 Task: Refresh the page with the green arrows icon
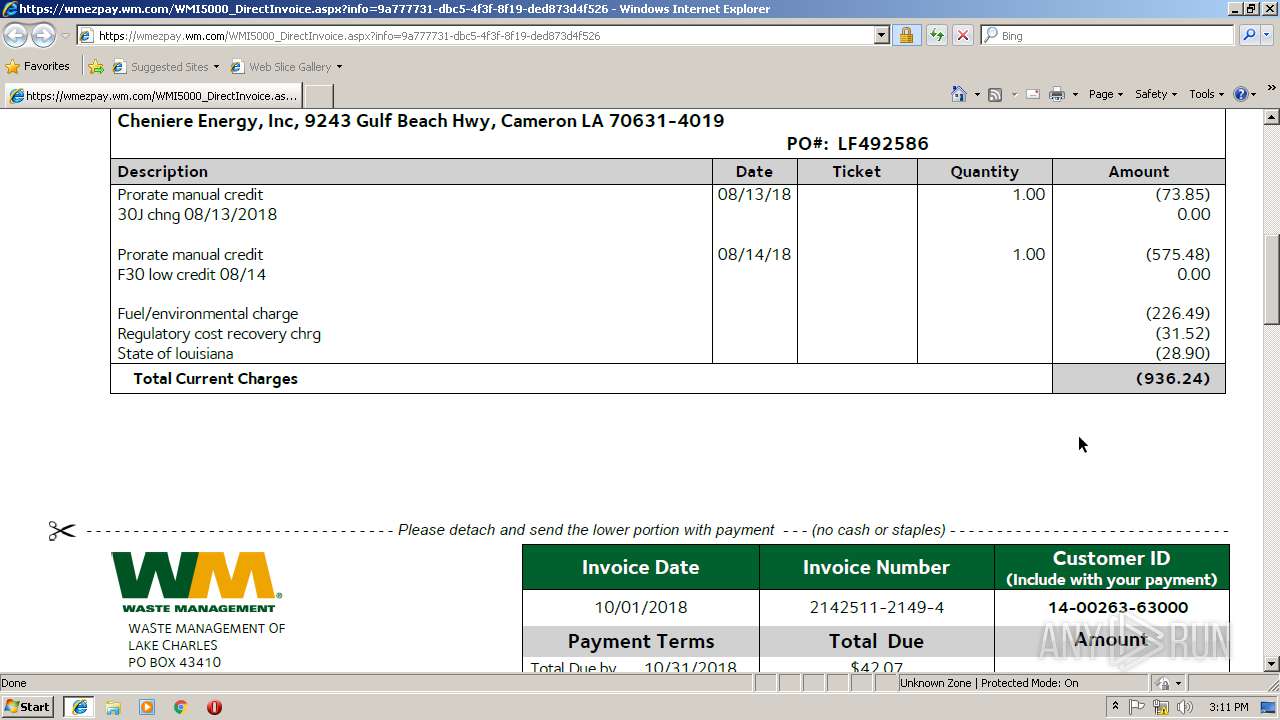pyautogui.click(x=936, y=35)
